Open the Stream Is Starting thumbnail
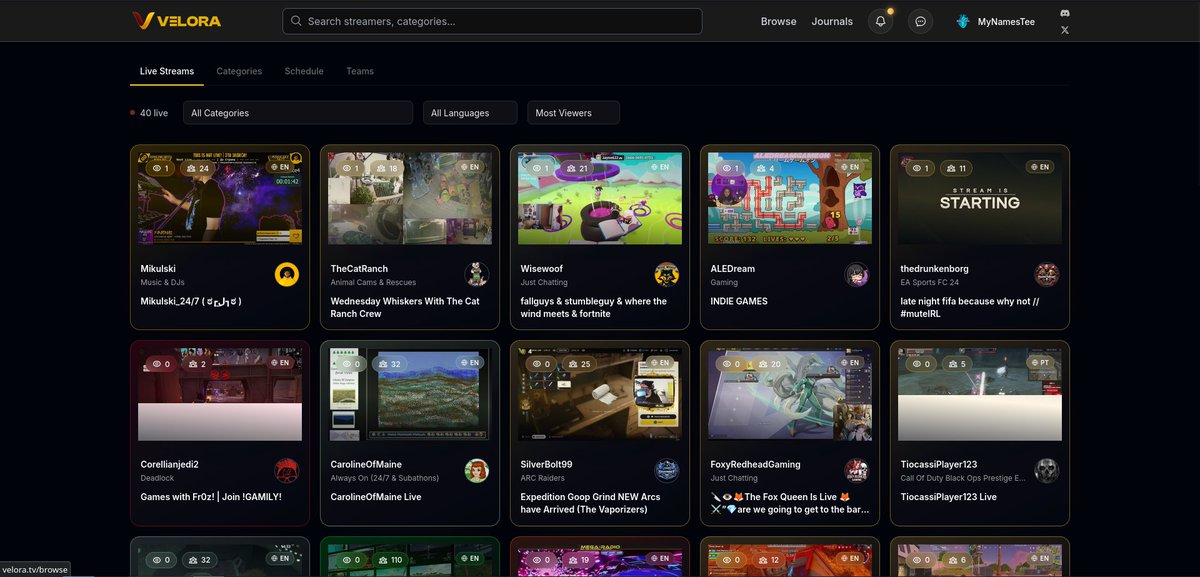The height and width of the screenshot is (577, 1200). point(980,198)
